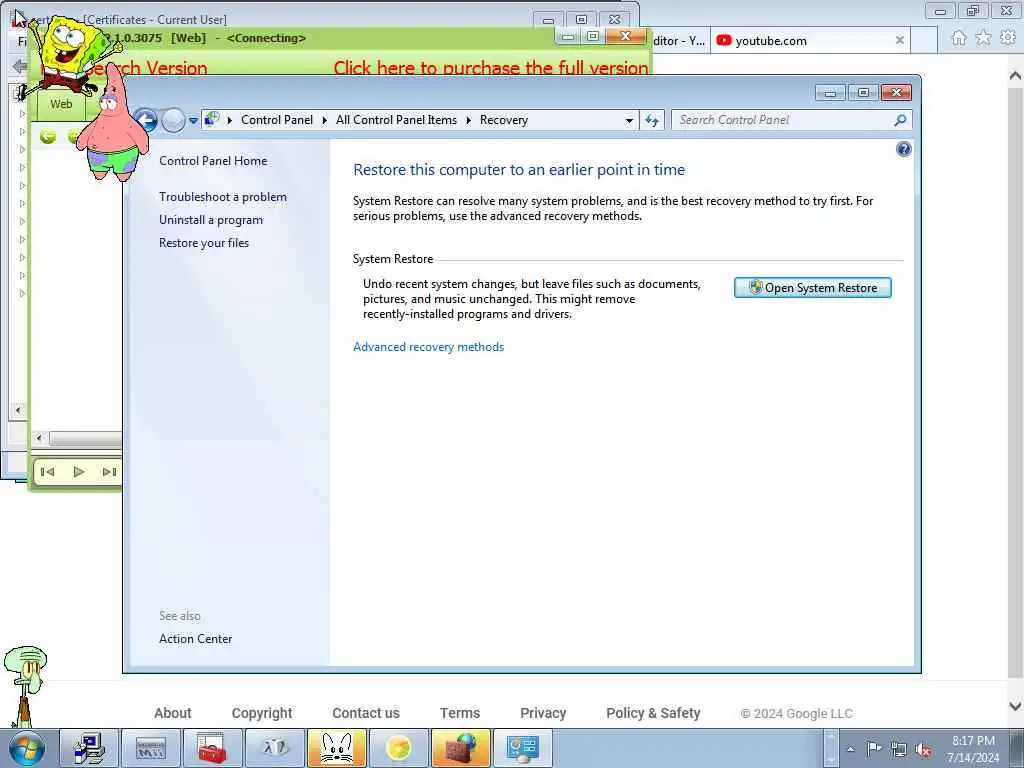1024x768 pixels.
Task: Open Action Center flag in tray
Action: (874, 749)
